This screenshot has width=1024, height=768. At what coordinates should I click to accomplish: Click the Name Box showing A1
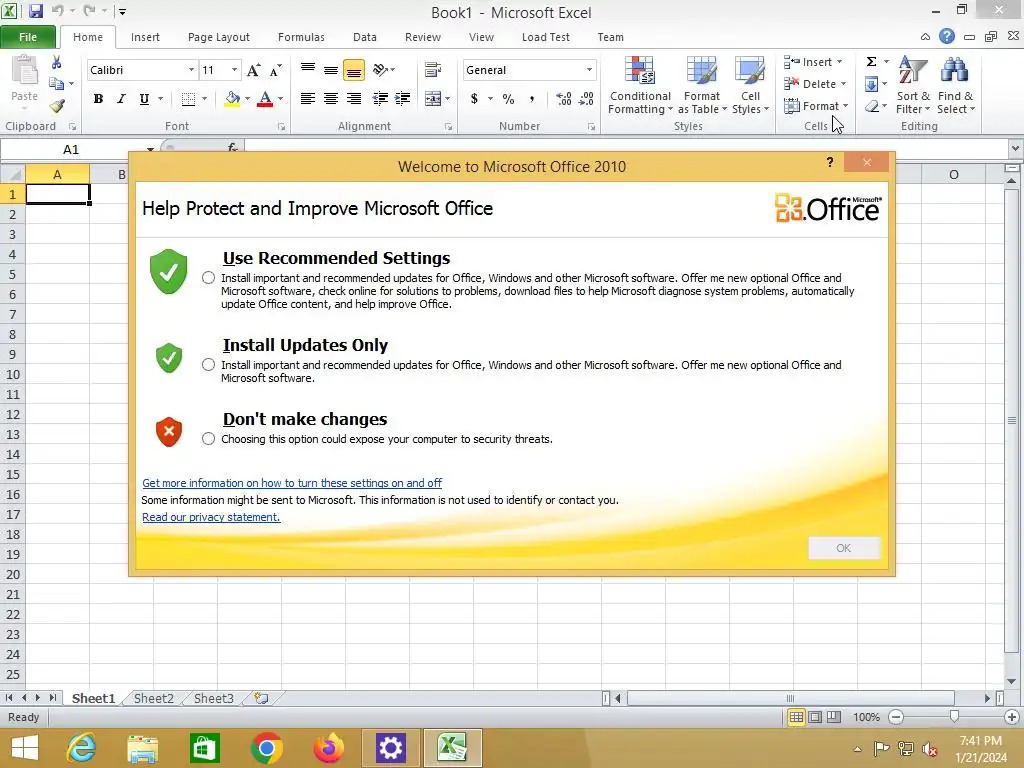(x=71, y=150)
